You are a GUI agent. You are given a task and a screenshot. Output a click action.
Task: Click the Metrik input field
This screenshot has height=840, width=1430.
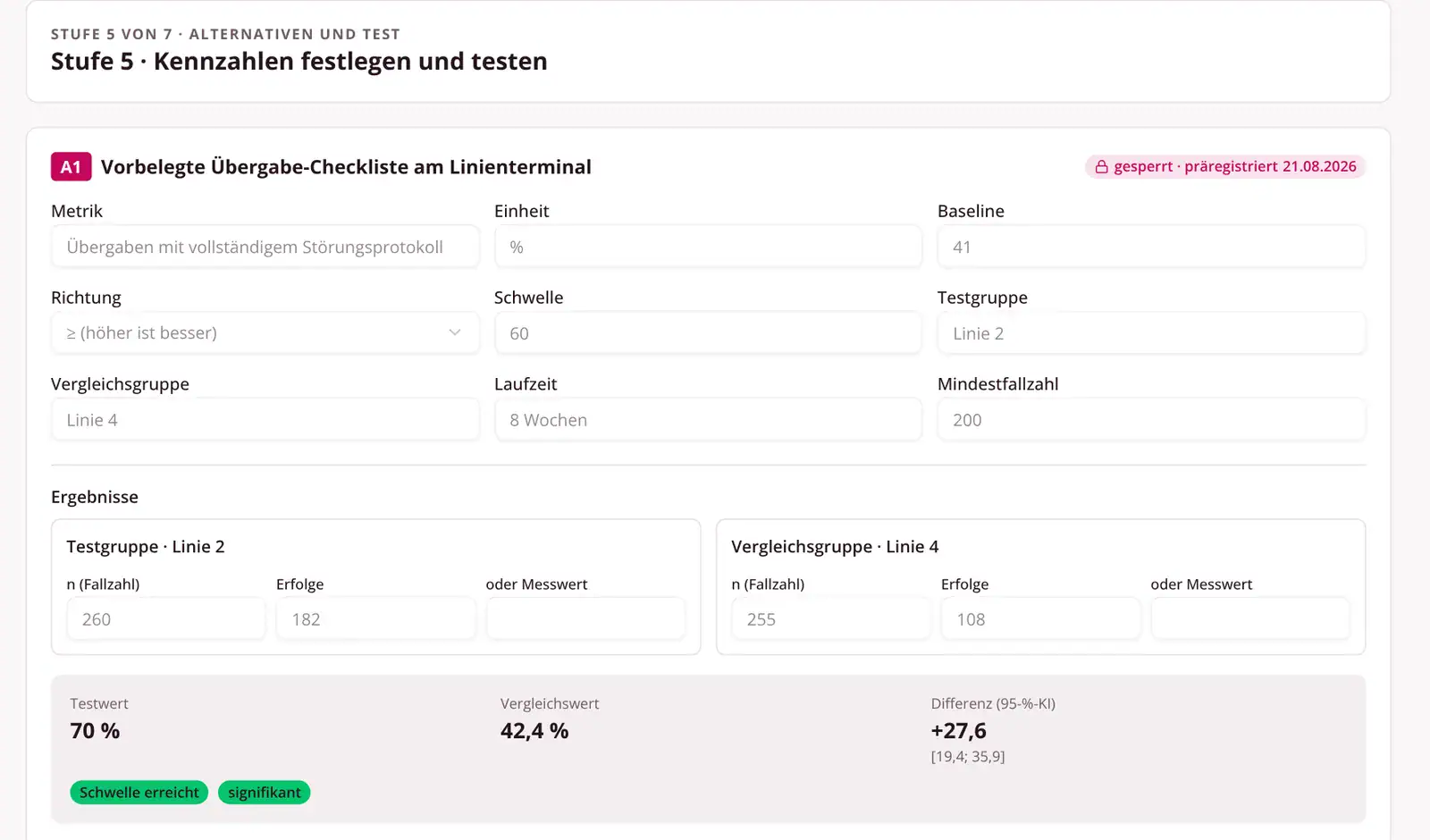[x=265, y=247]
